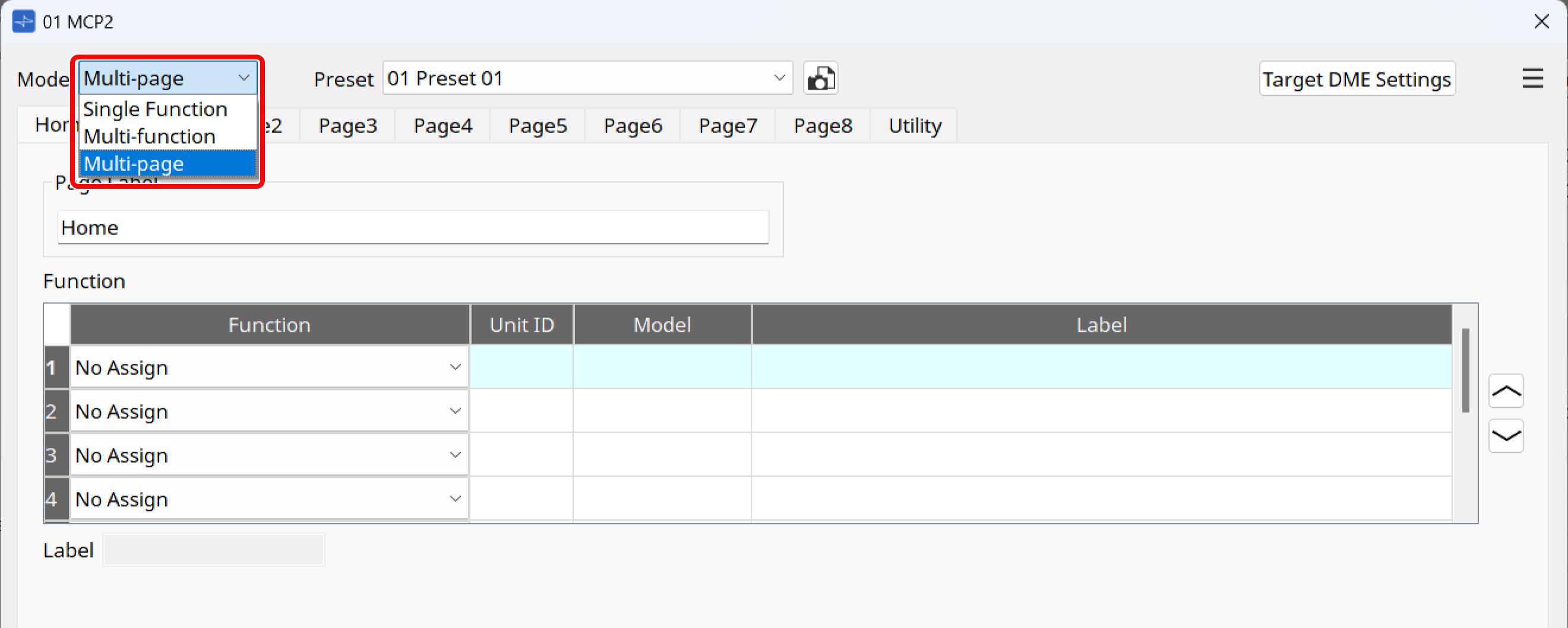1568x628 pixels.
Task: Select Multi-function mode option
Action: 150,137
